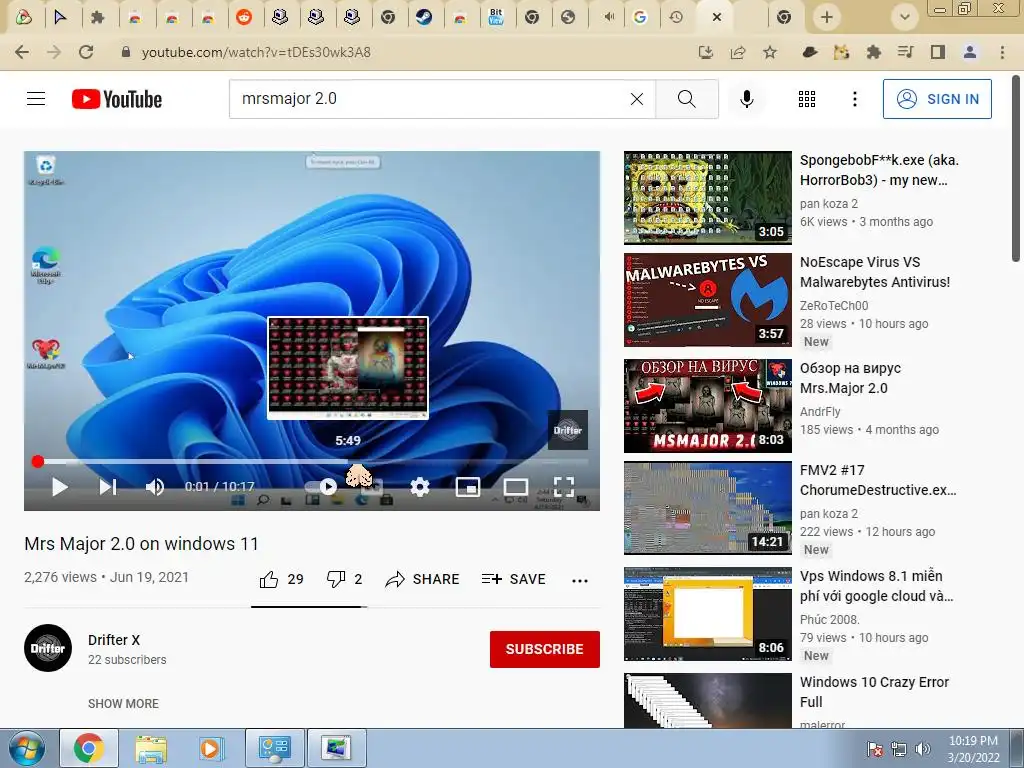
Task: Open the Обзор на вирус Mrs.Major 2.0 thumbnail
Action: (x=707, y=406)
